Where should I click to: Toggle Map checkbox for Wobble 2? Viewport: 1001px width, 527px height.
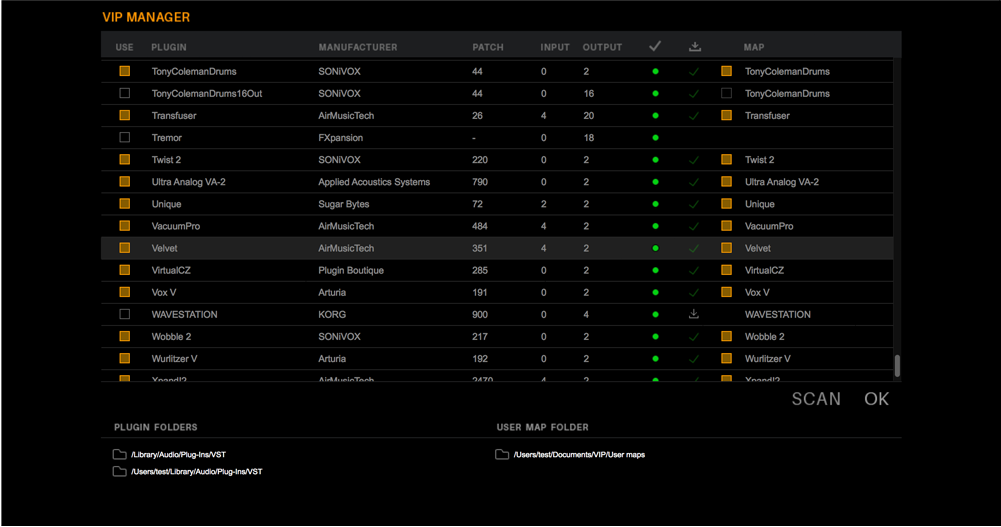(x=726, y=336)
